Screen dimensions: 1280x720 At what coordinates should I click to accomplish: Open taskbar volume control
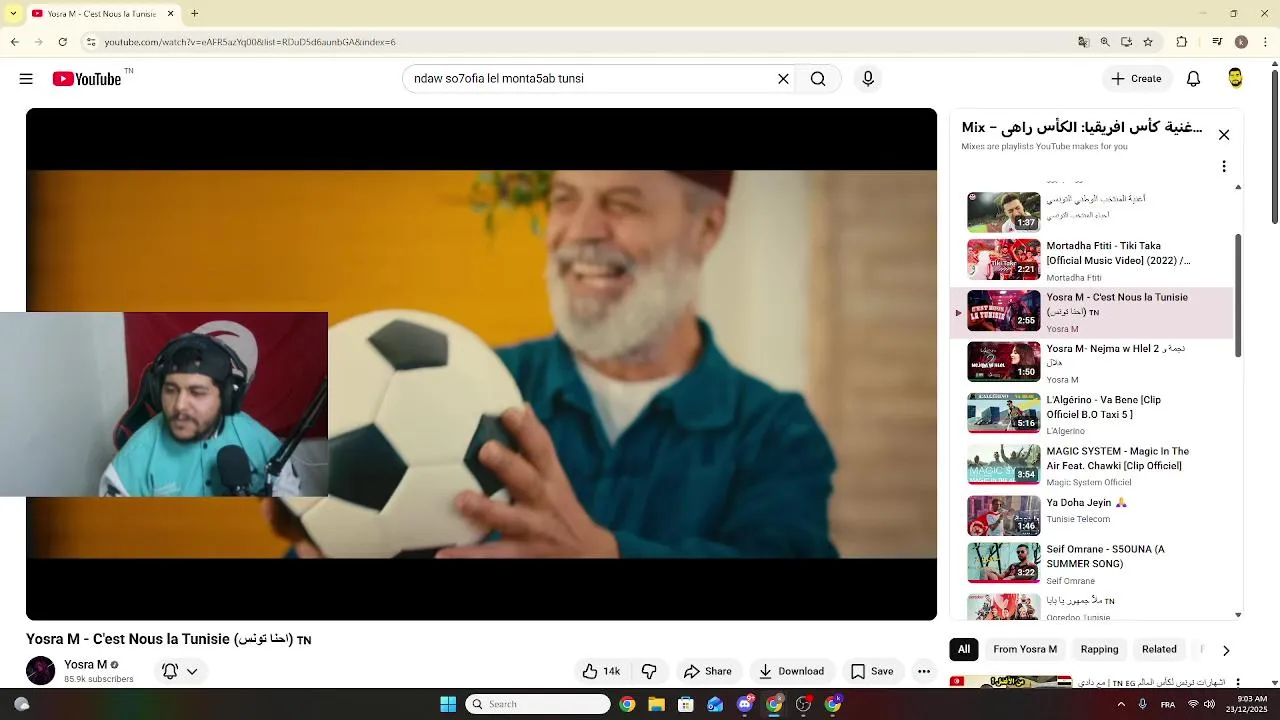[1210, 704]
